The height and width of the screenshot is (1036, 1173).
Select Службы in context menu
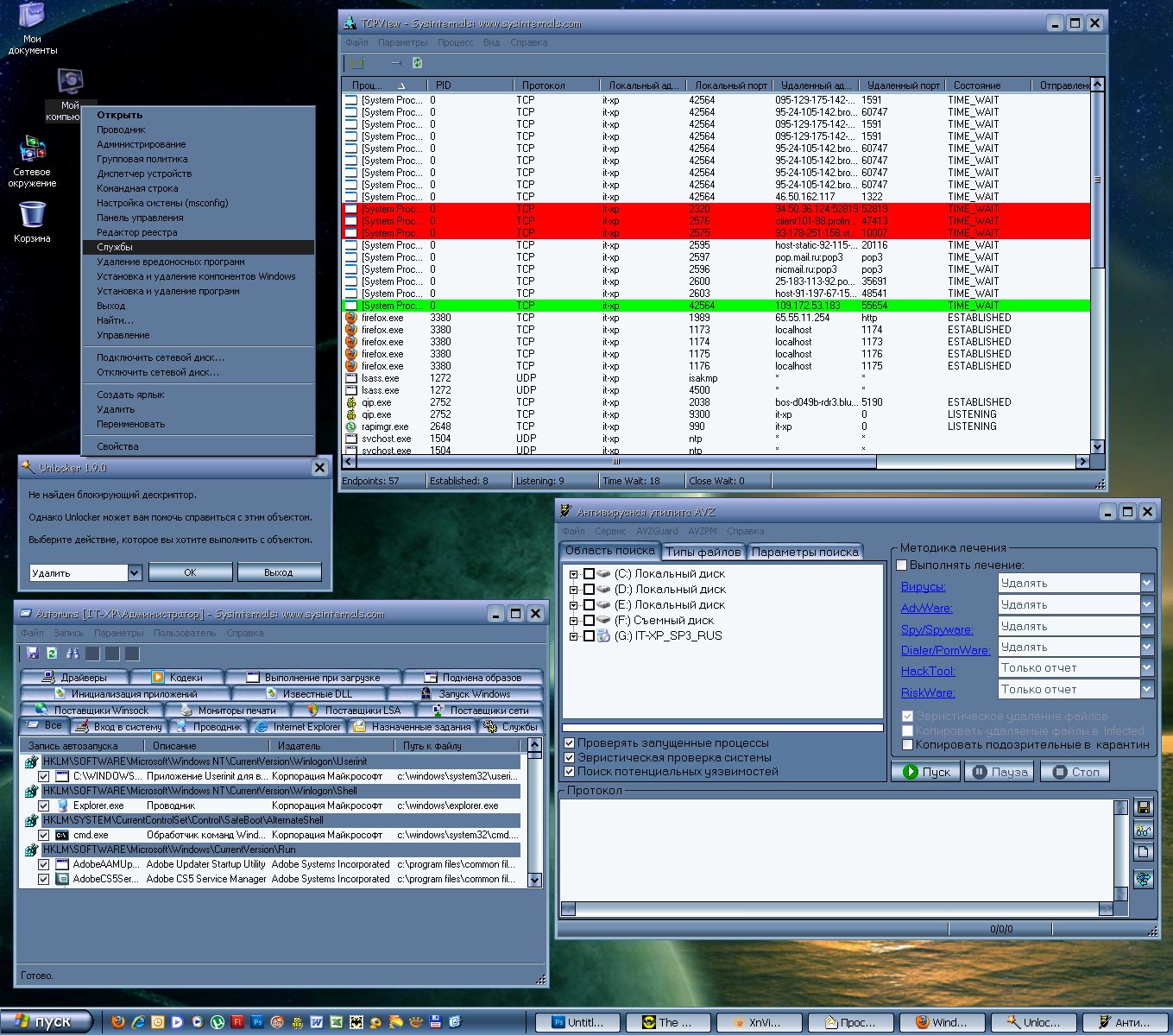click(198, 247)
